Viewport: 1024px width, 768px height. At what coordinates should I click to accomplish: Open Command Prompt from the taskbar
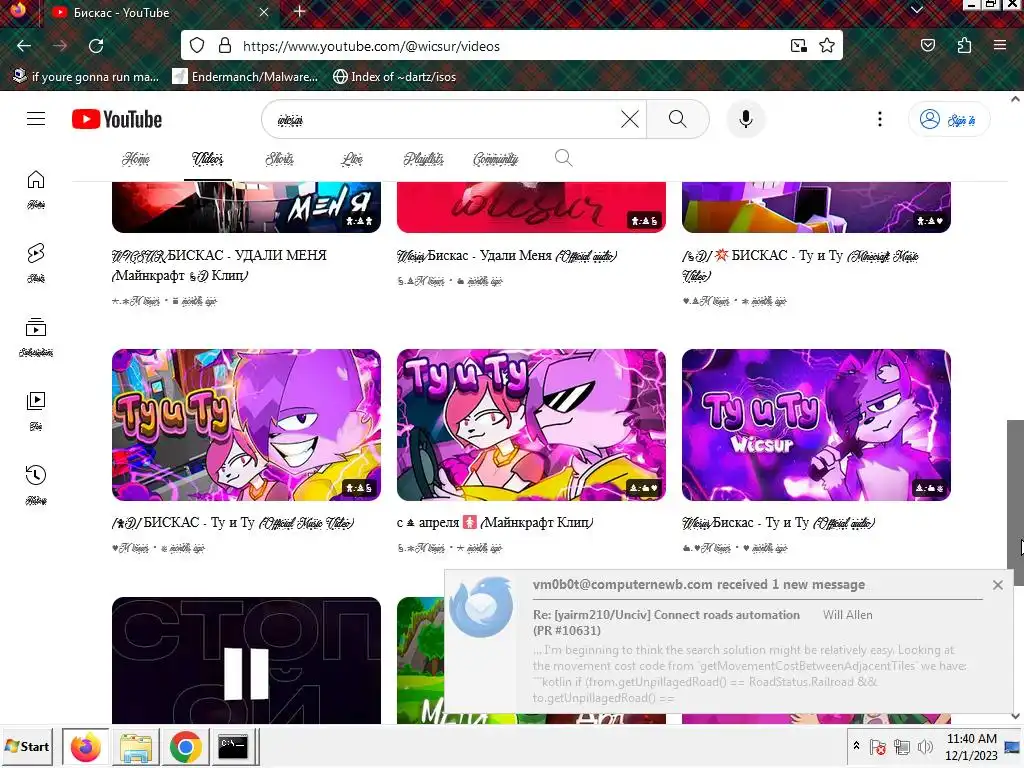[x=233, y=747]
